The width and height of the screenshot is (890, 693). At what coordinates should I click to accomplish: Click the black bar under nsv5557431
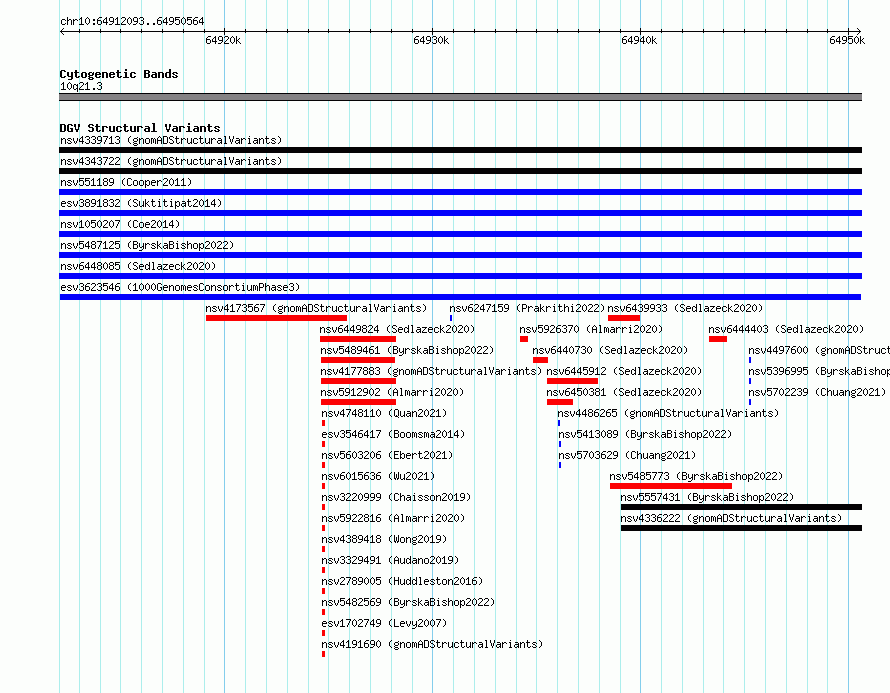click(x=741, y=507)
